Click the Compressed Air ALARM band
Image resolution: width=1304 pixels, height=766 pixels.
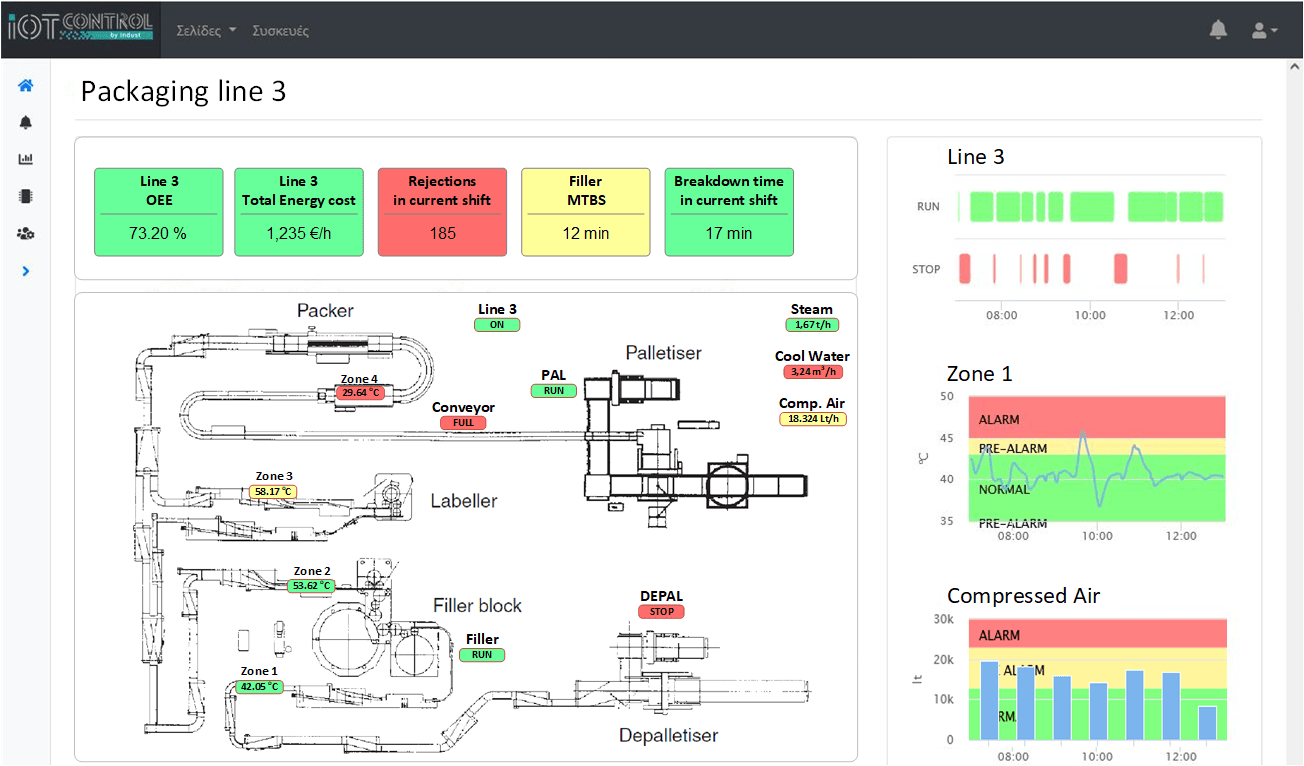[x=1097, y=634]
